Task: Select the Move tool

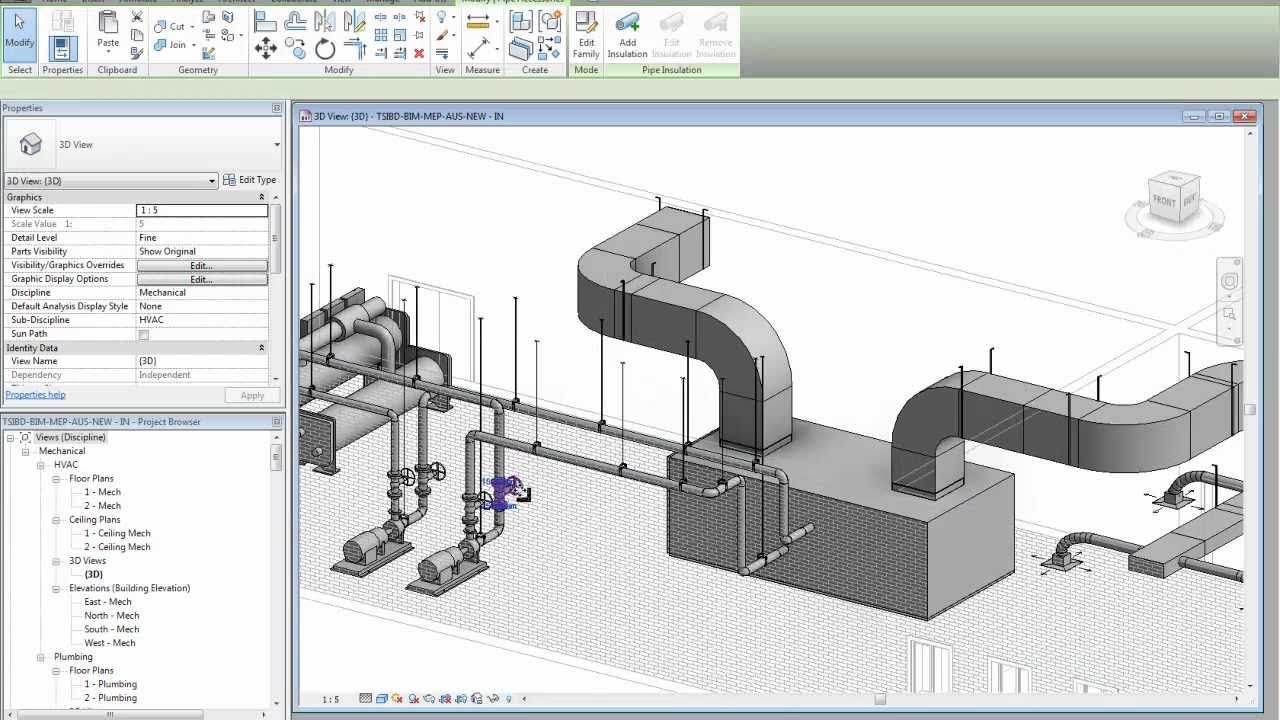Action: pos(265,48)
